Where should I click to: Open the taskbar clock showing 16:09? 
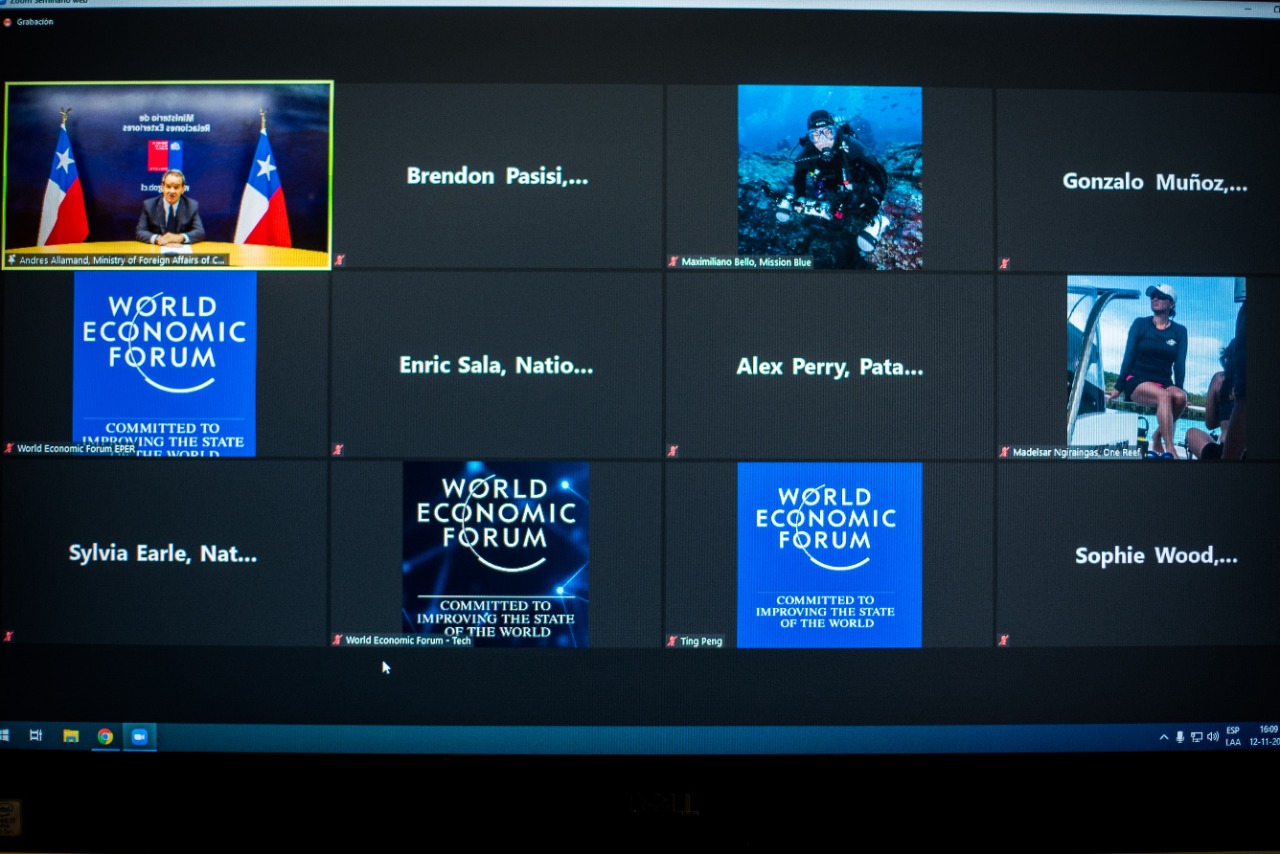tap(1265, 736)
